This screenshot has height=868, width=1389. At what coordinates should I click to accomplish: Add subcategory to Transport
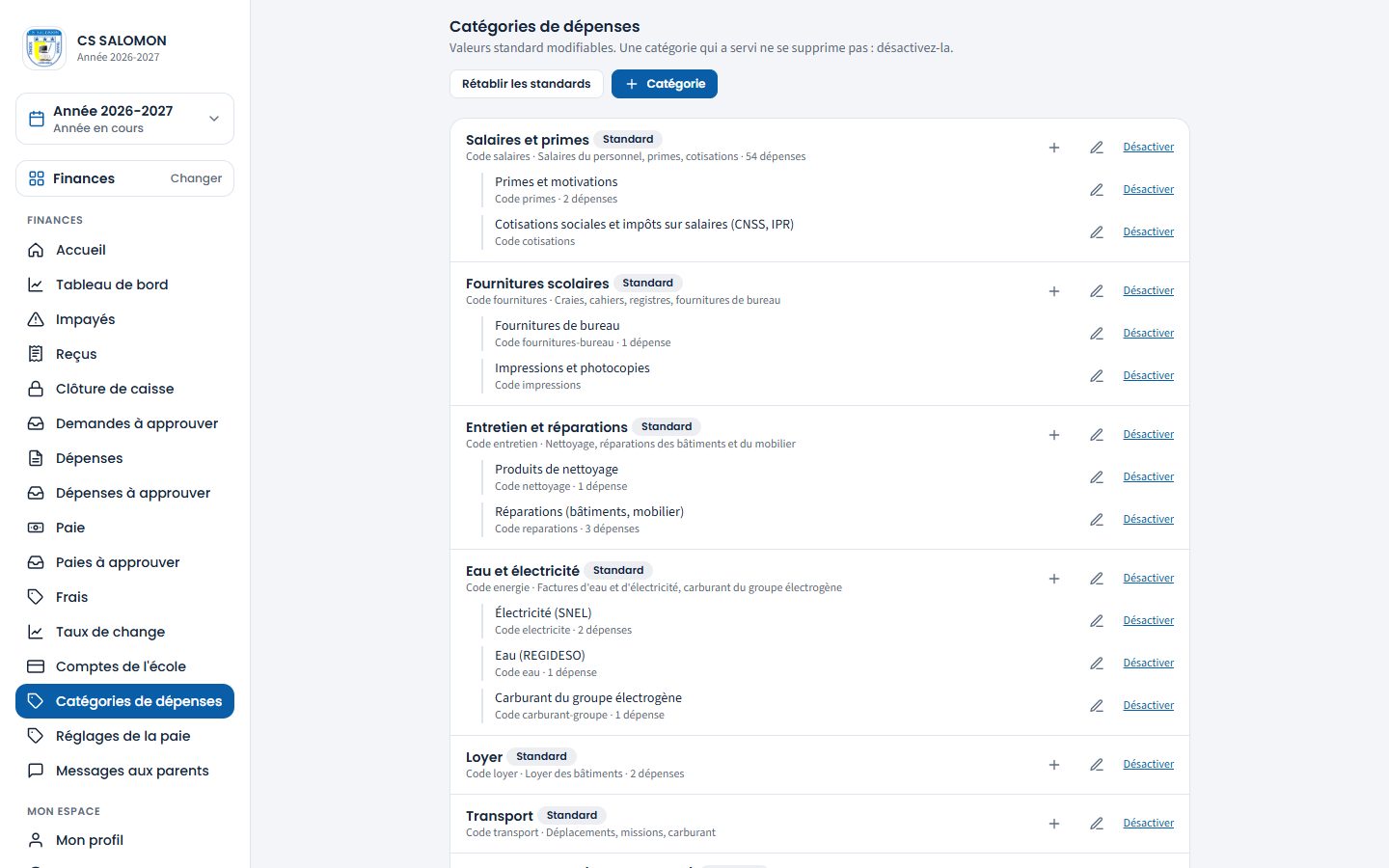[1054, 824]
